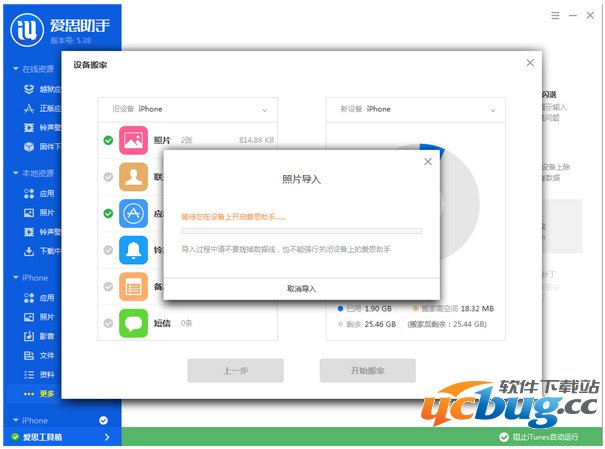Image resolution: width=605 pixels, height=449 pixels.
Task: Open 影音 under the iPhone section
Action: point(39,336)
